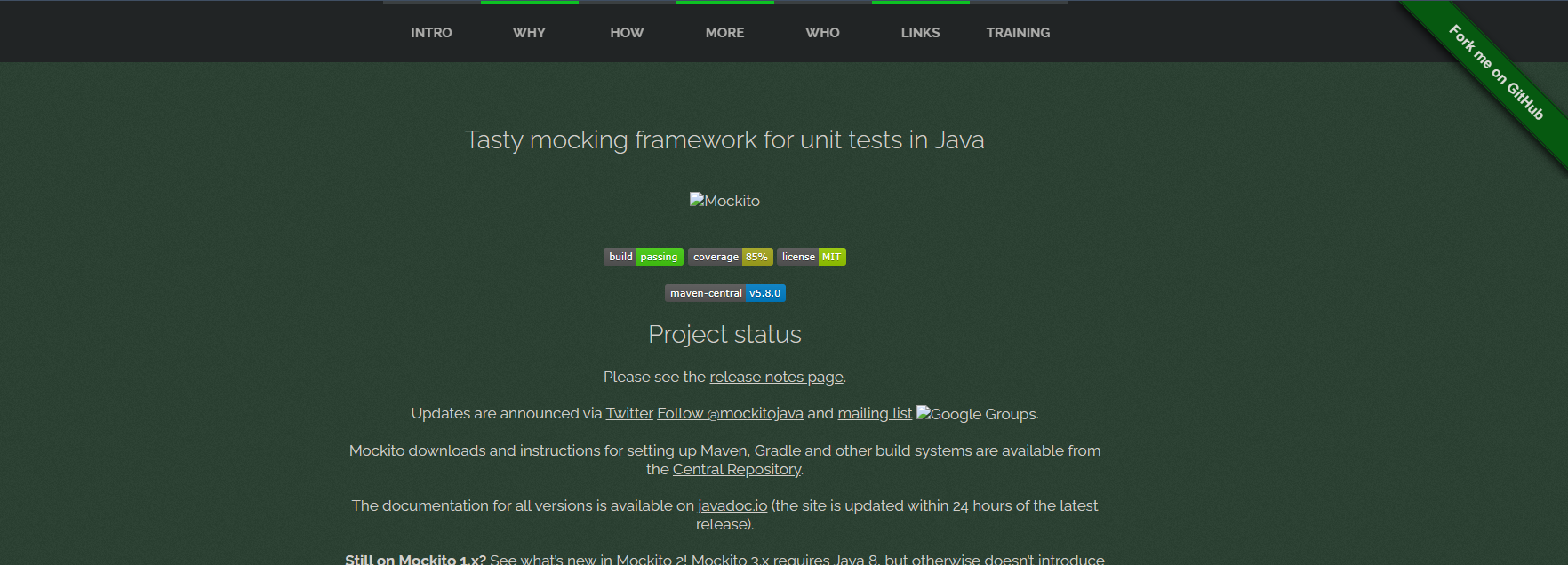Open the maven-central v5.8.0 badge
This screenshot has width=1568, height=565.
click(x=725, y=293)
